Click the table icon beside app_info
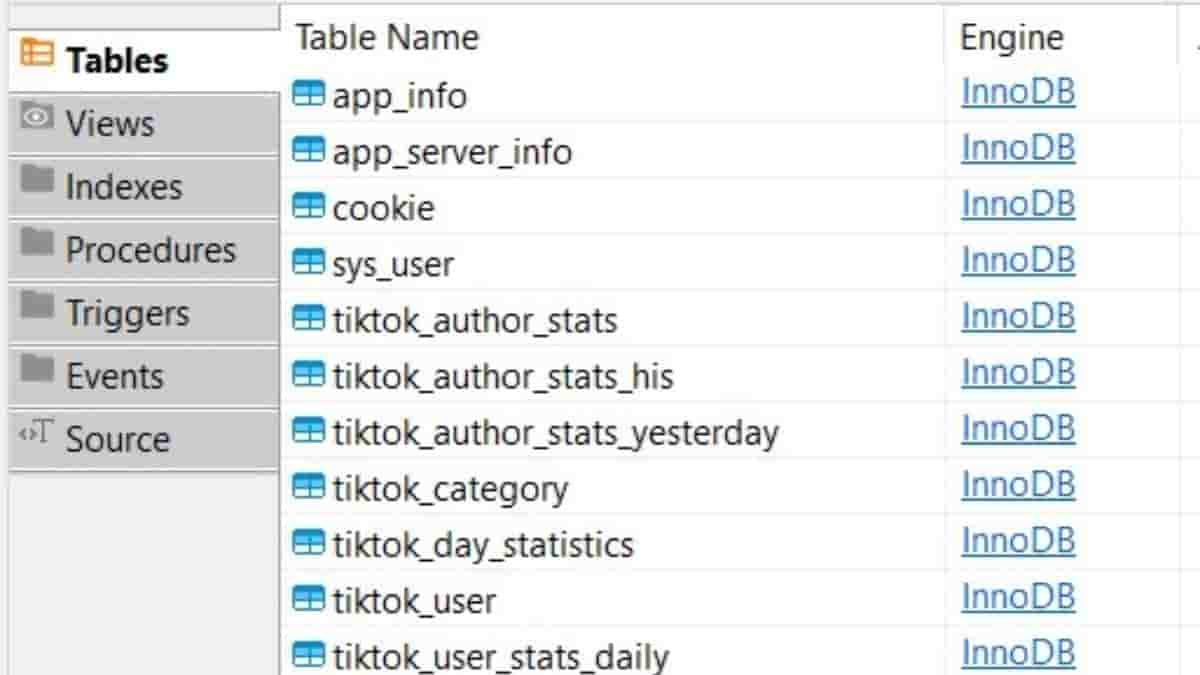The height and width of the screenshot is (675, 1200). click(308, 95)
